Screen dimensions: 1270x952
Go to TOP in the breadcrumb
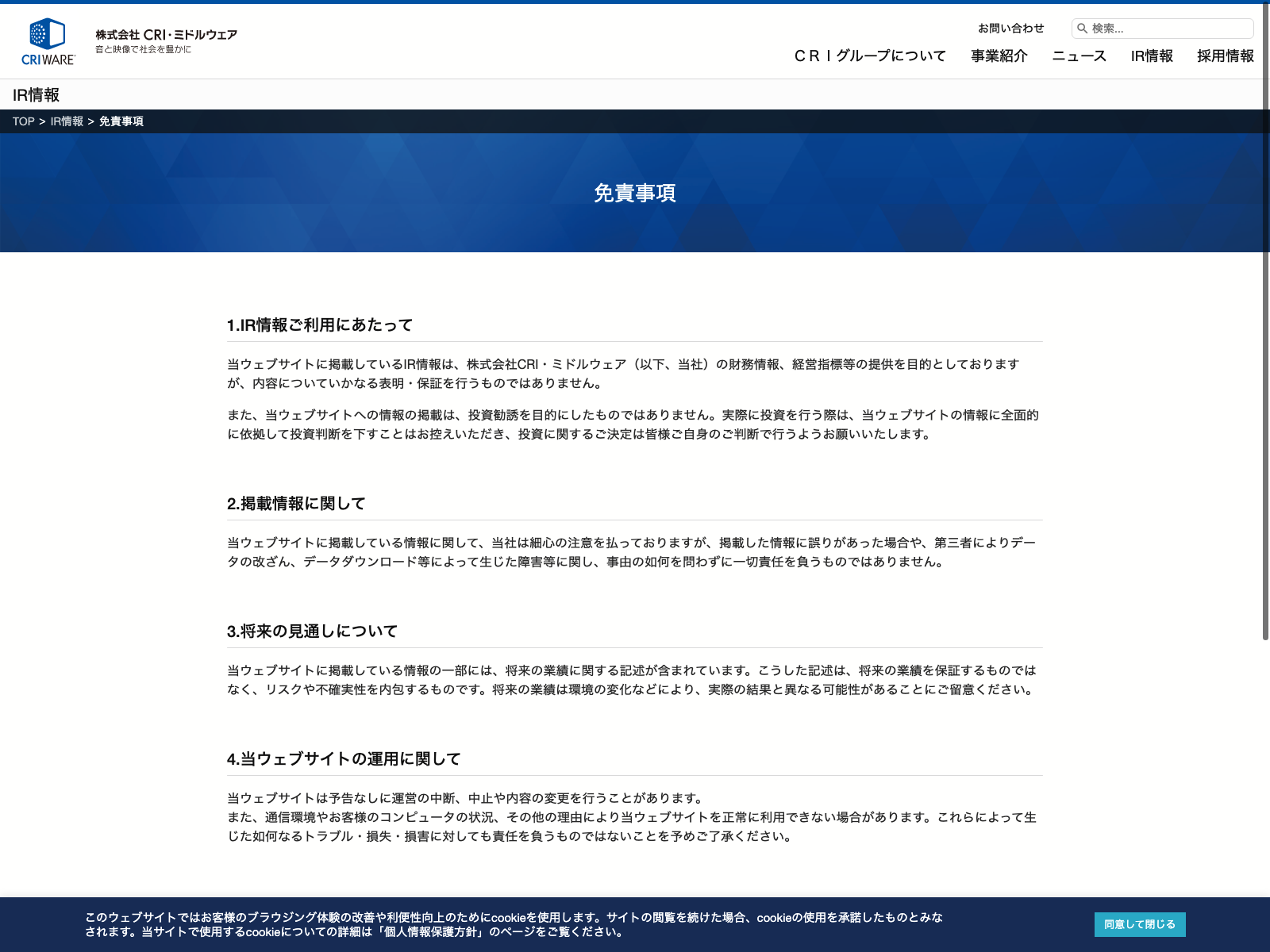coord(23,121)
